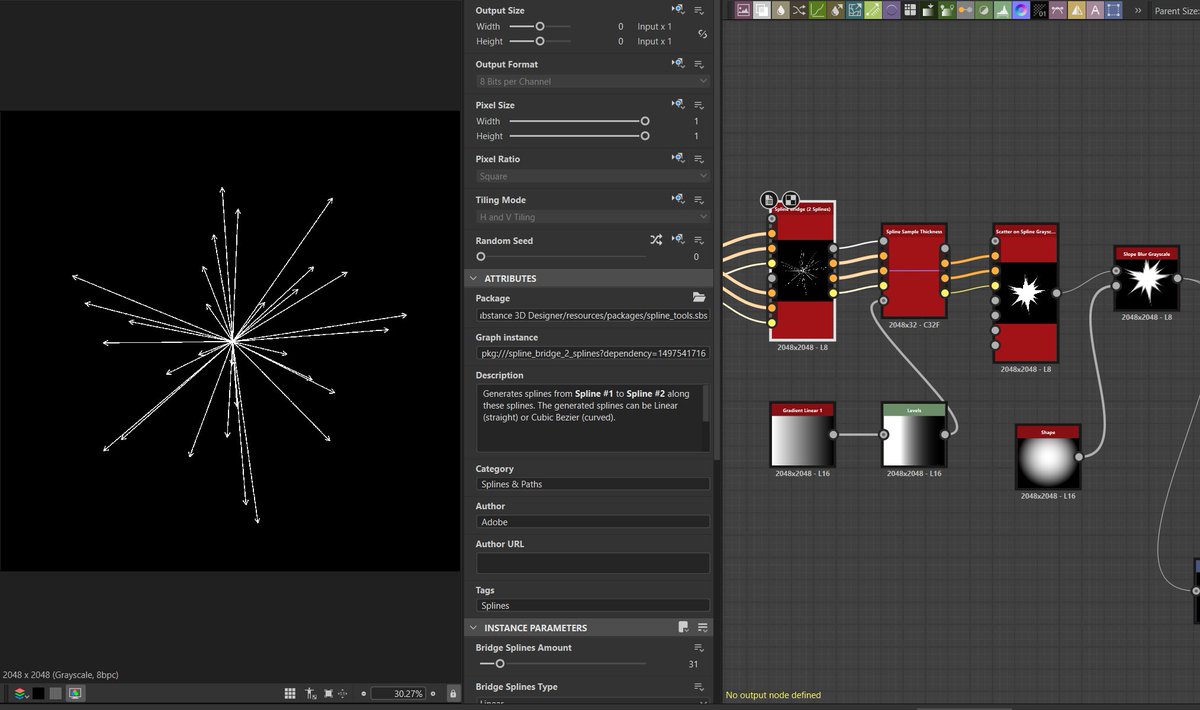Click the preset save icon in Instance Parameters
Screen dimensions: 1200x710
[x=683, y=627]
